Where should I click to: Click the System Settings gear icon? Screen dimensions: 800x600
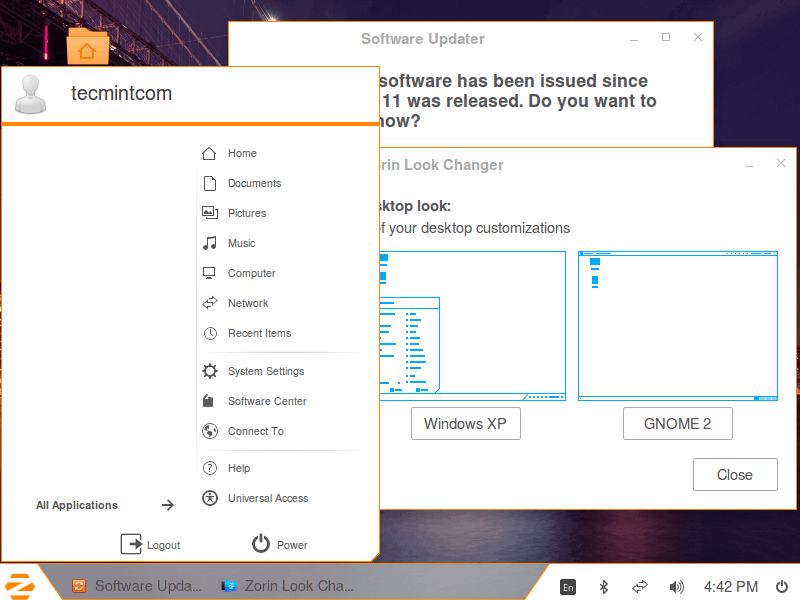[x=210, y=371]
